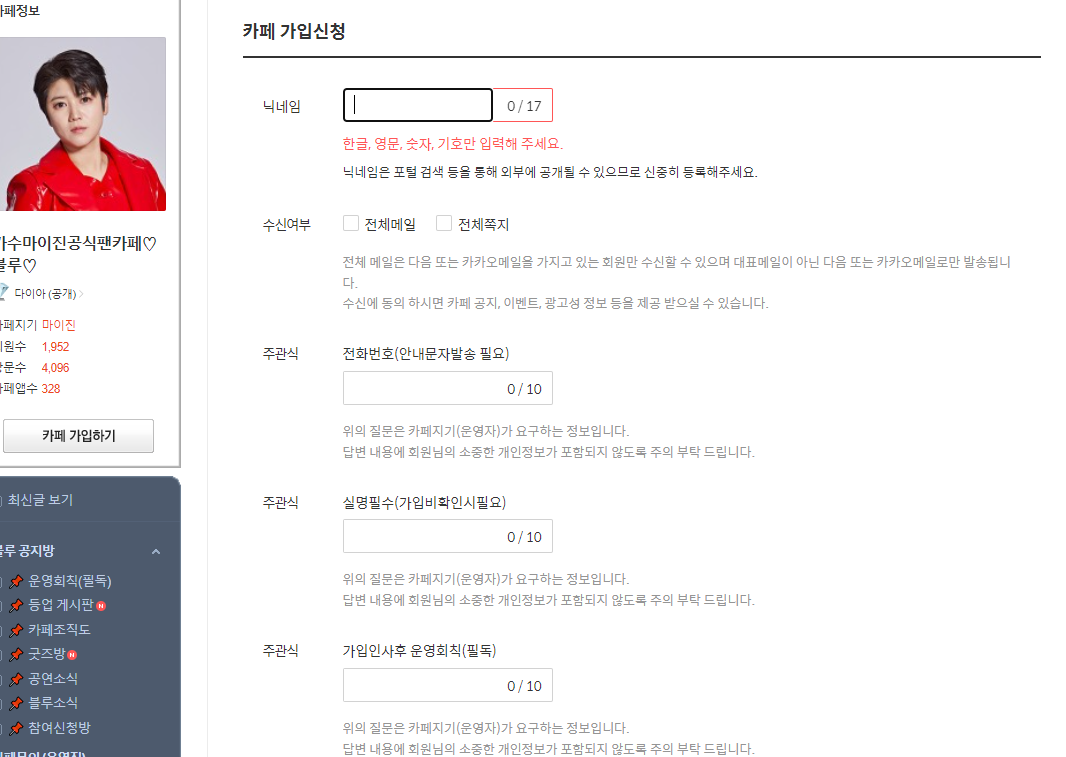Screen dimensions: 1066x757
Task: Enable the 전체쪽지 checkbox
Action: point(444,223)
